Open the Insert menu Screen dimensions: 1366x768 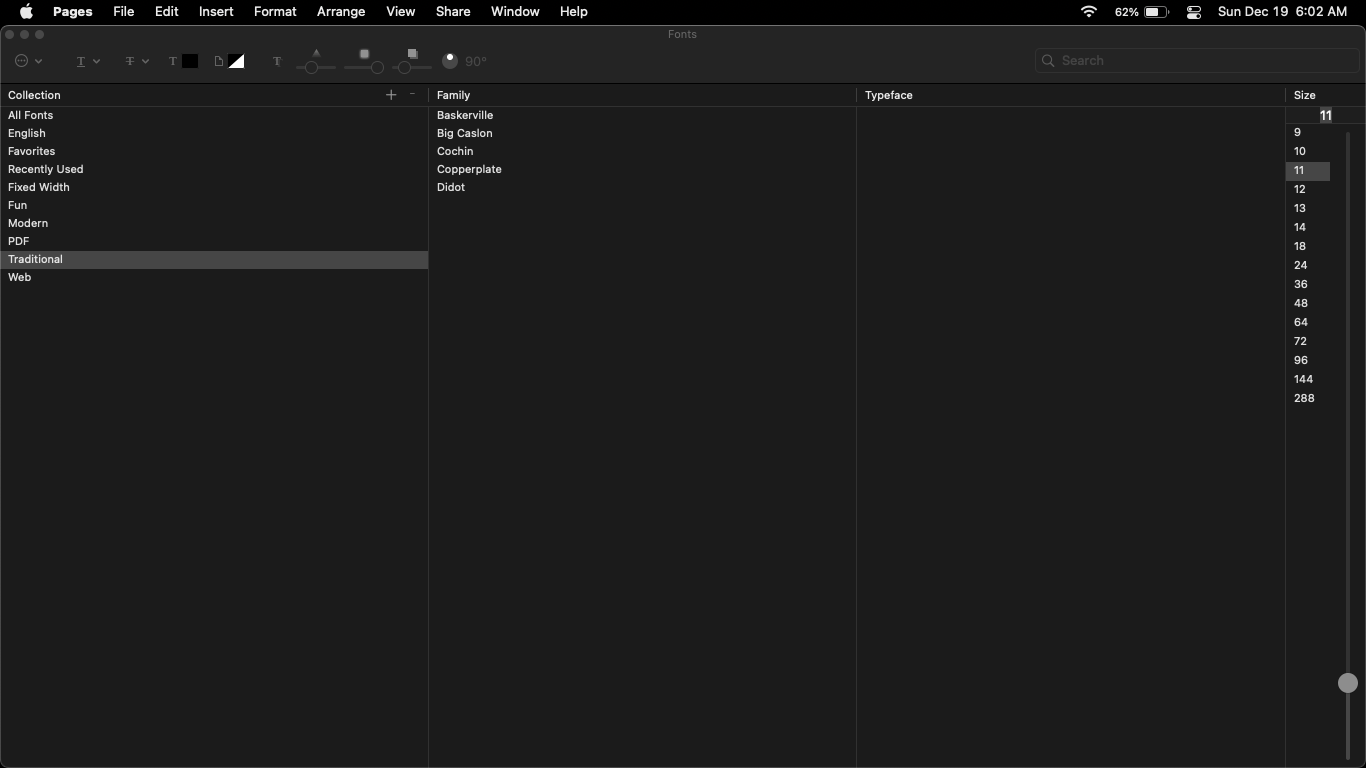[x=216, y=12]
